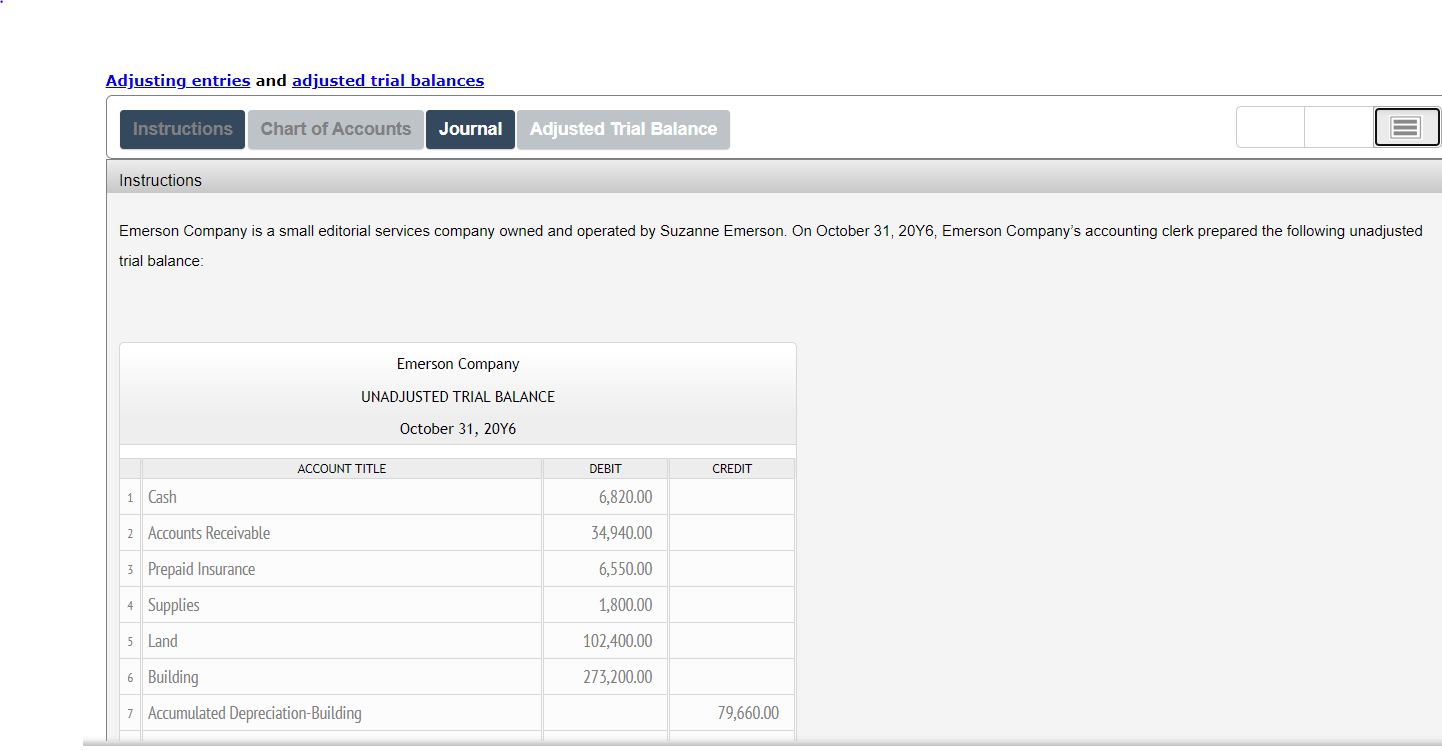Viewport: 1442px width, 751px height.
Task: Click the 6,820.00 debit value
Action: tap(625, 497)
